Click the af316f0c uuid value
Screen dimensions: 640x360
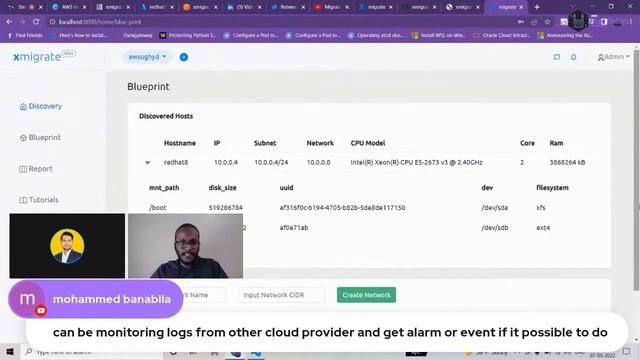342,208
